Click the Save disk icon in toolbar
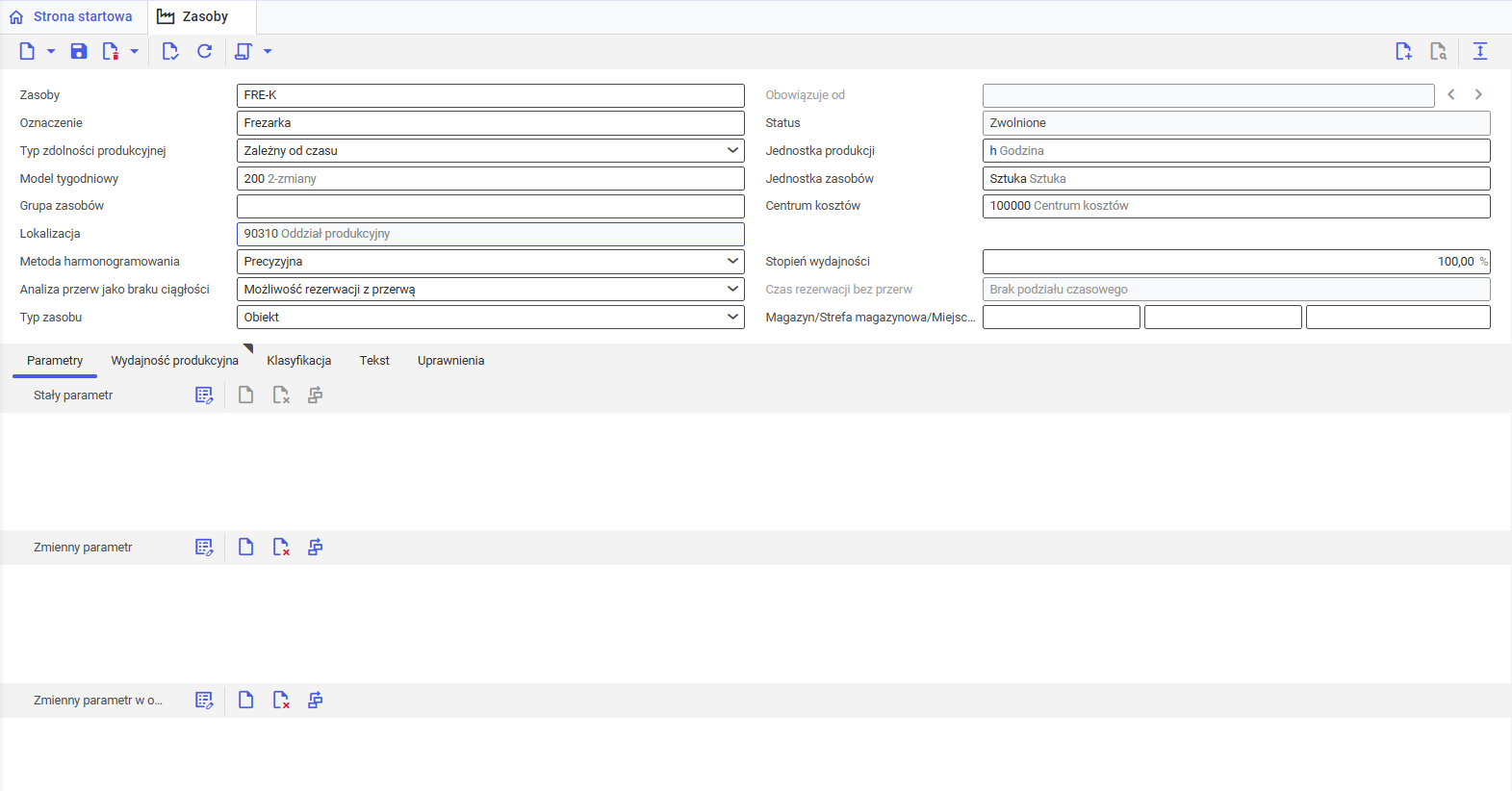 [x=79, y=52]
